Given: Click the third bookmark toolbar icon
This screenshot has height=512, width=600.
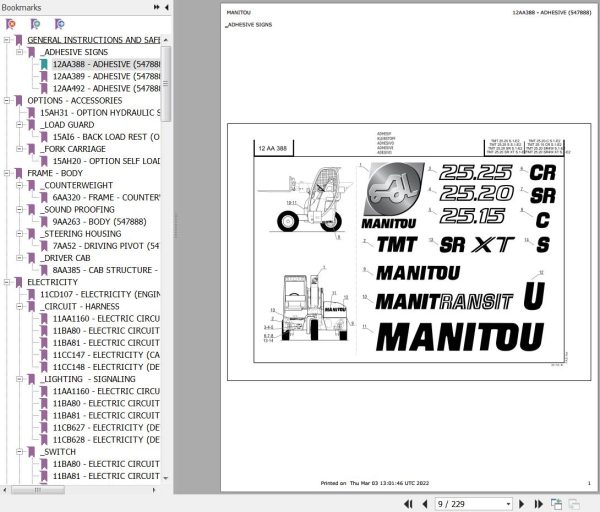Looking at the screenshot, I should pyautogui.click(x=59, y=24).
